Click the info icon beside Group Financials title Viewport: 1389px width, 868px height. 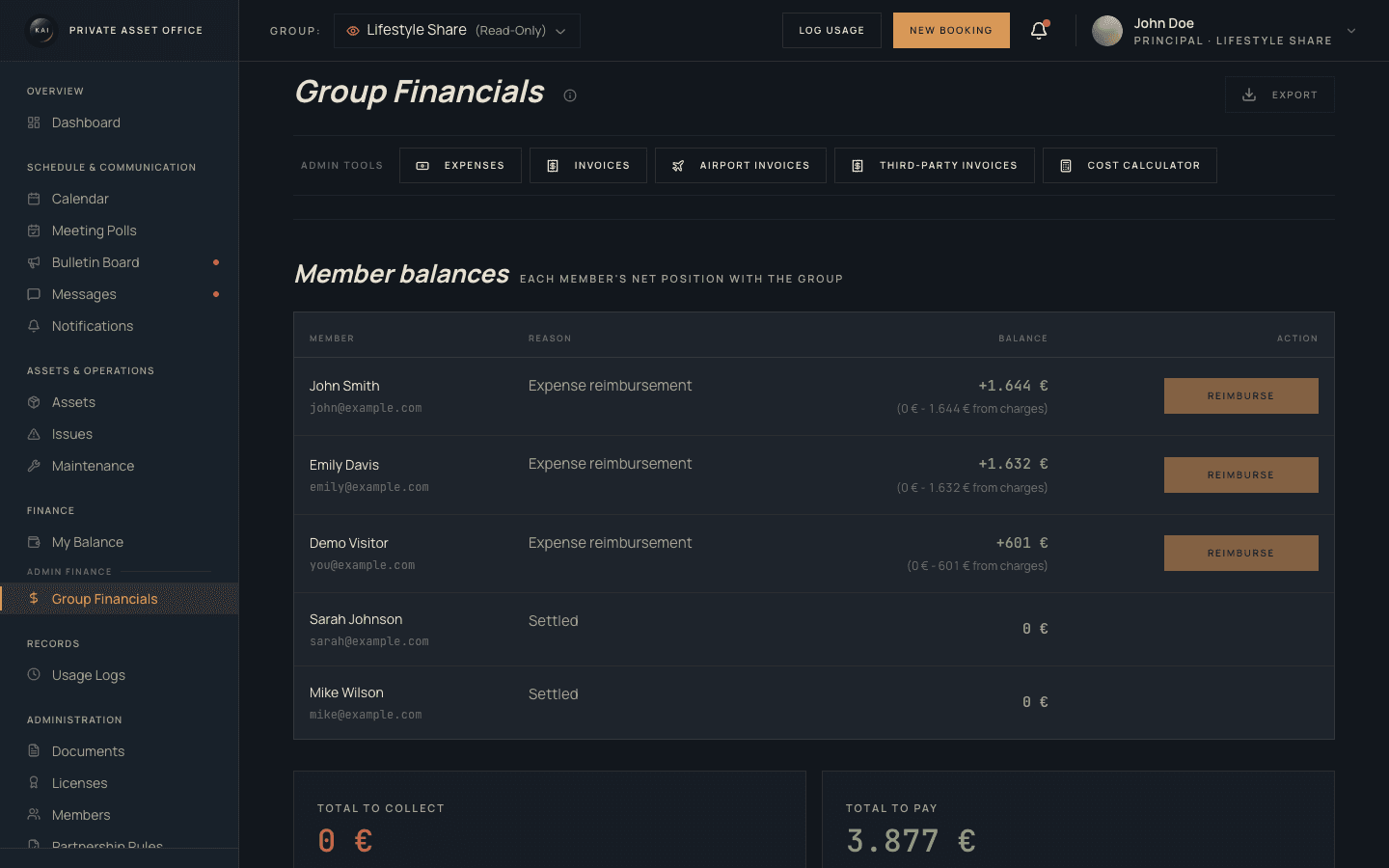click(570, 95)
